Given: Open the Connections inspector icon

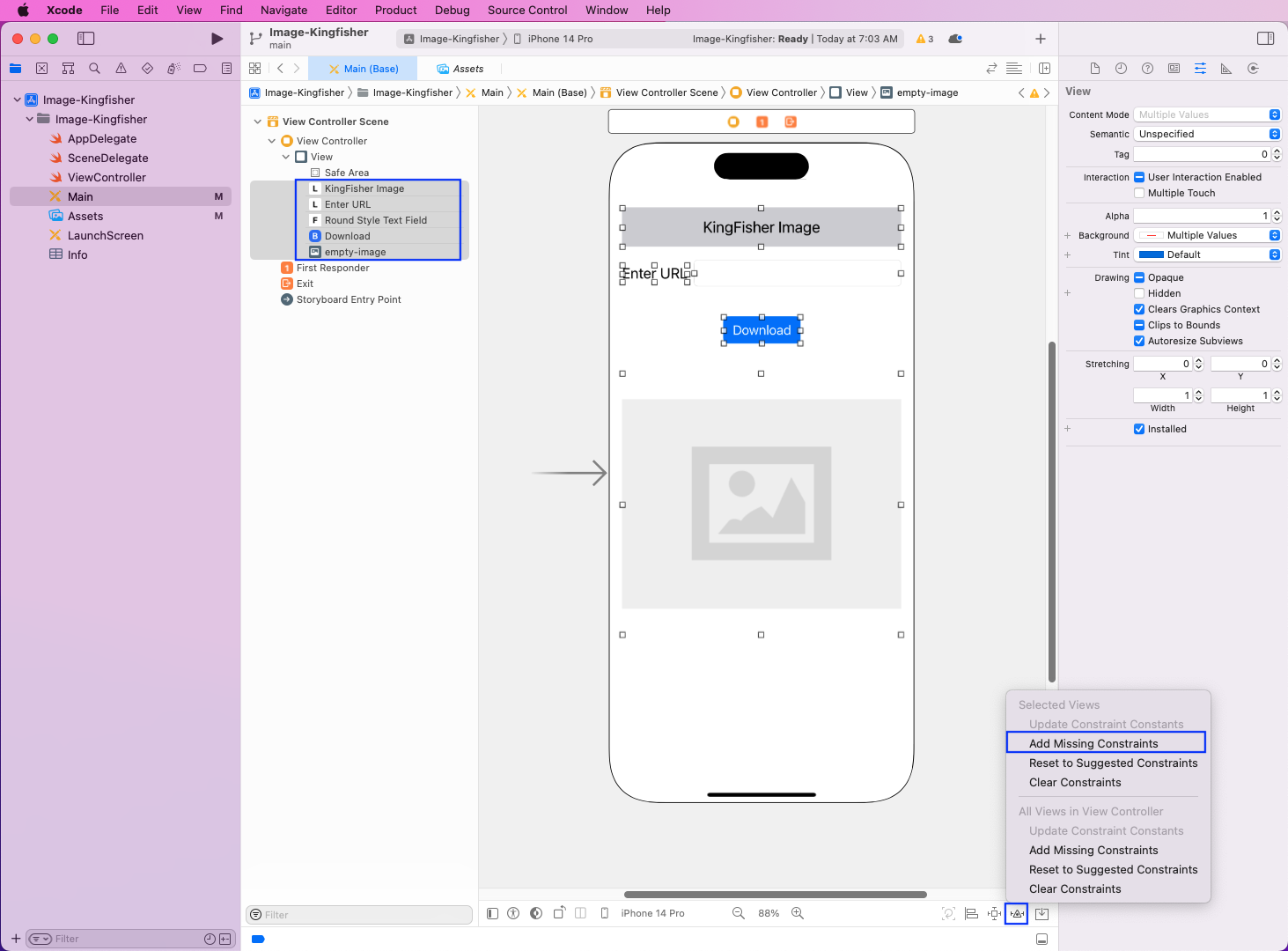Looking at the screenshot, I should pyautogui.click(x=1253, y=69).
